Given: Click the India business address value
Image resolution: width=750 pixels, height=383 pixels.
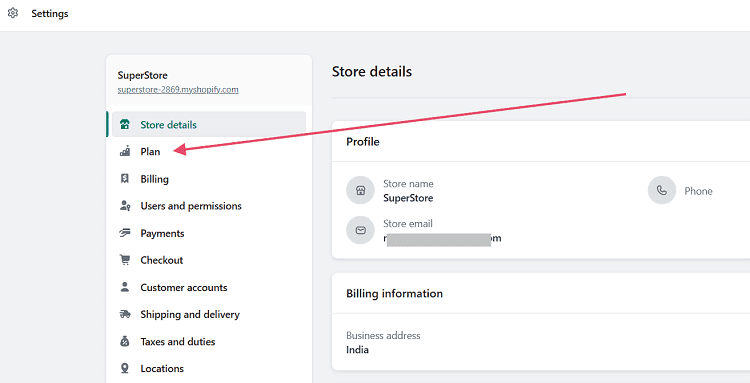Looking at the screenshot, I should click(357, 350).
